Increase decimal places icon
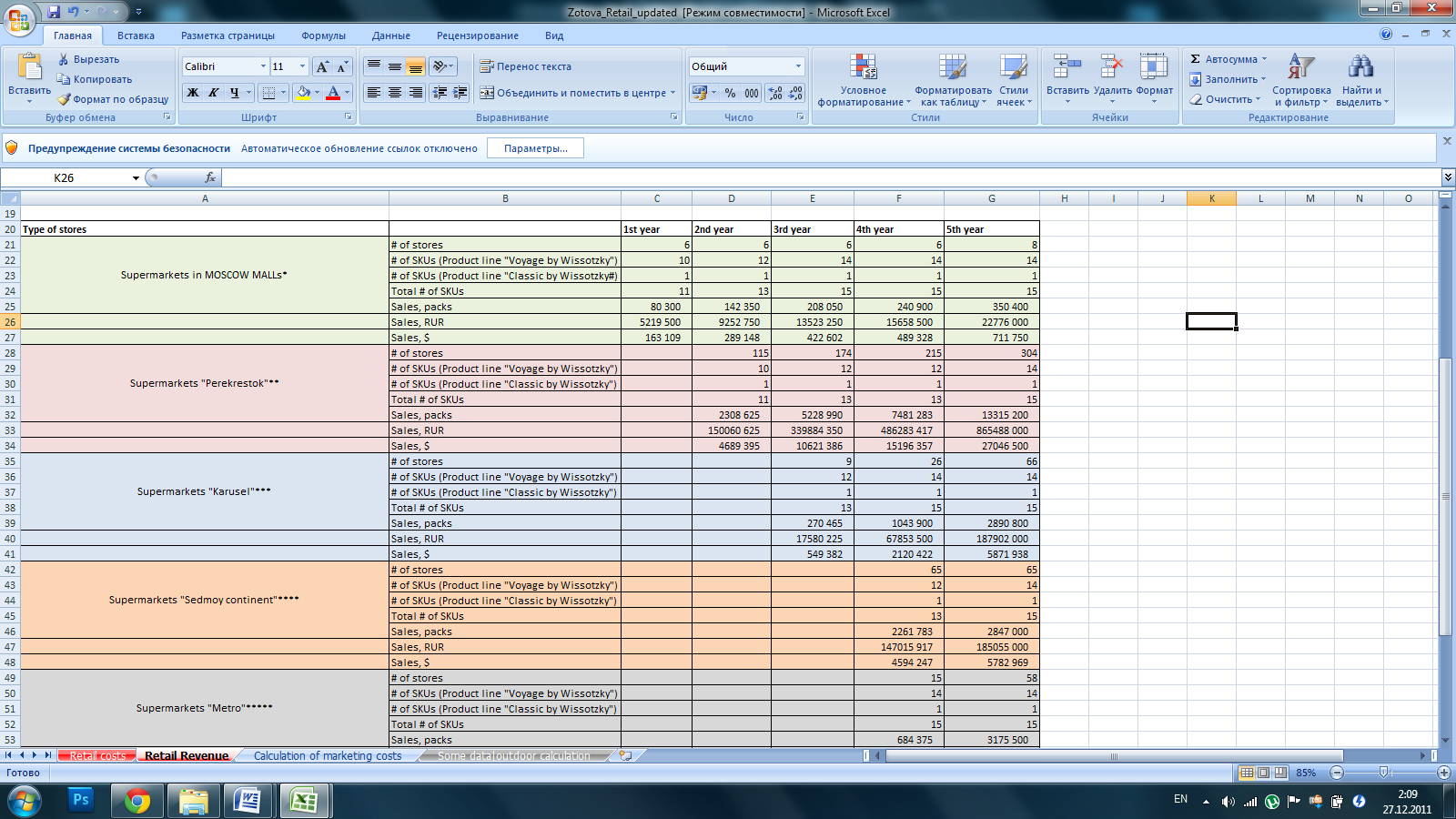The height and width of the screenshot is (819, 1456). coord(775,93)
